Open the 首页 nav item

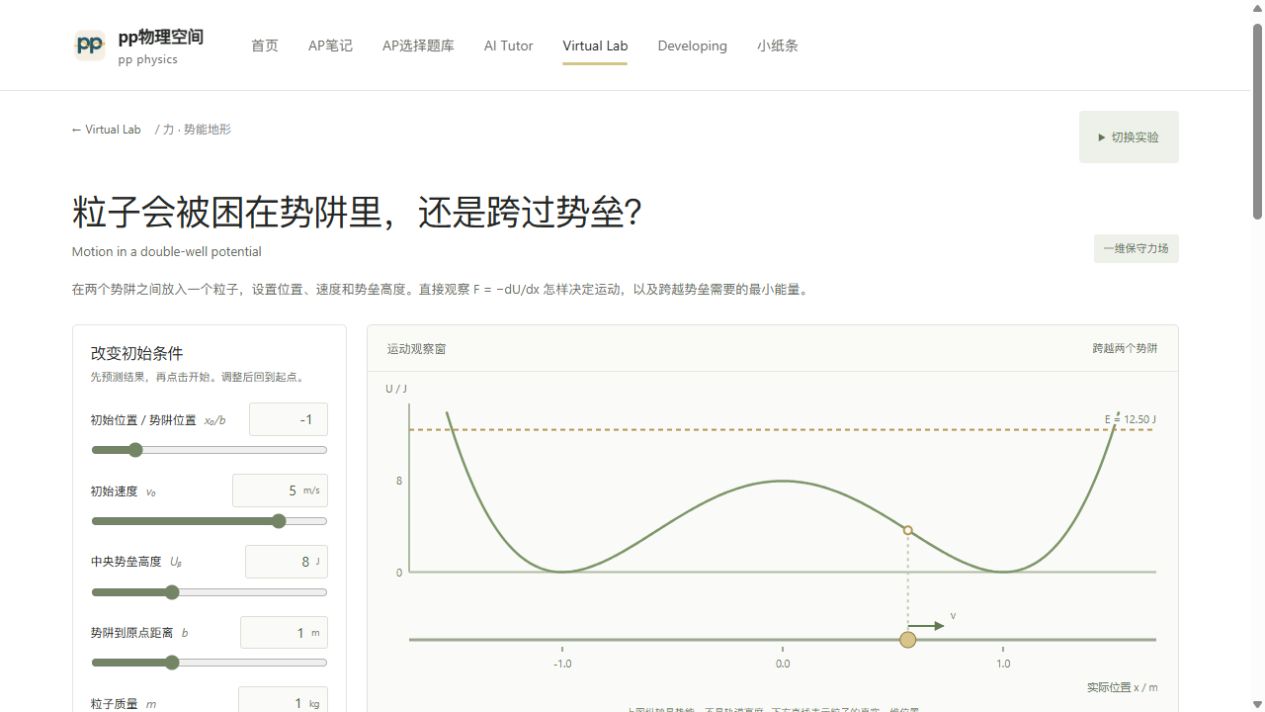[265, 46]
